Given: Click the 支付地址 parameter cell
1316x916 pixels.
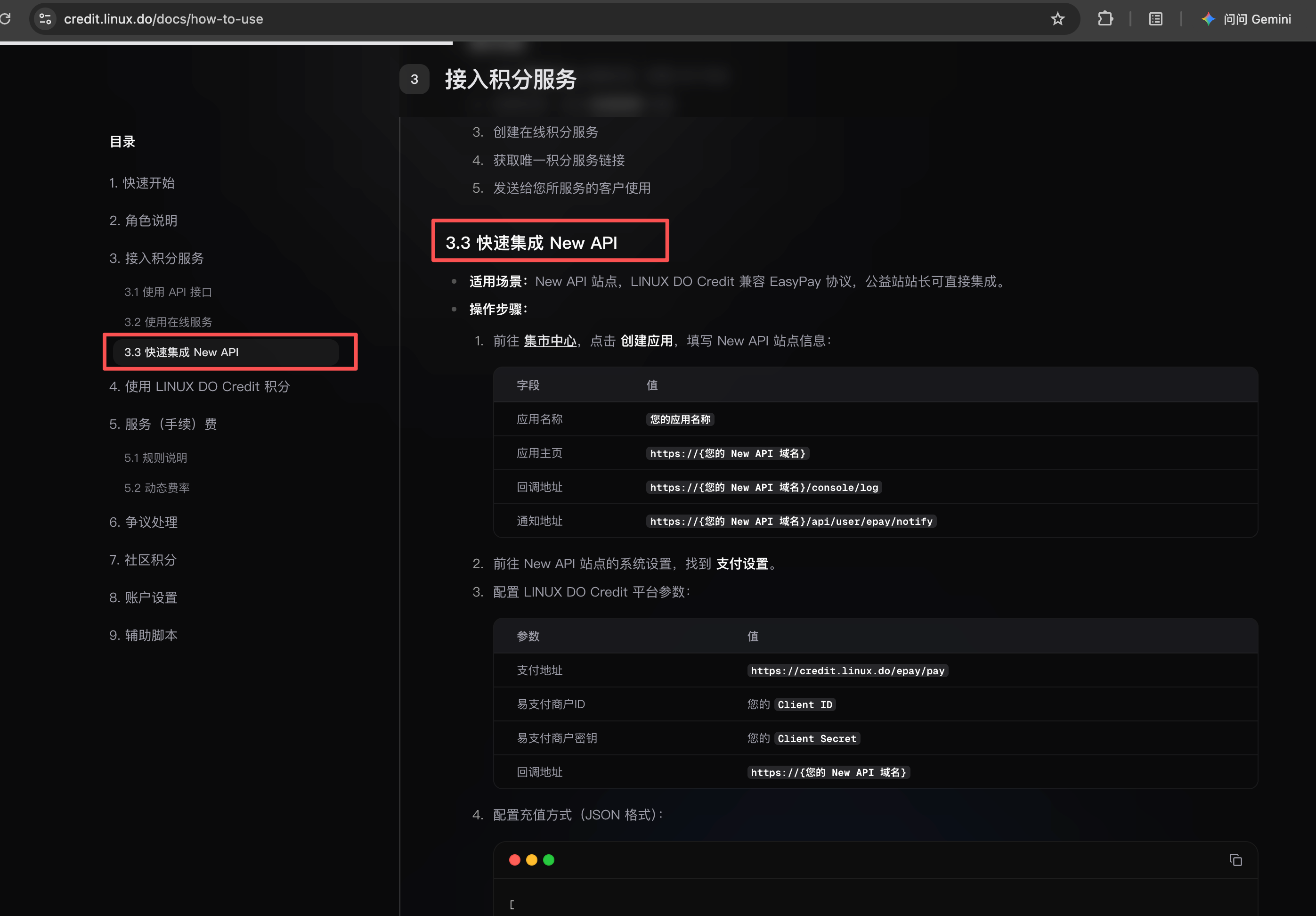Looking at the screenshot, I should point(539,671).
